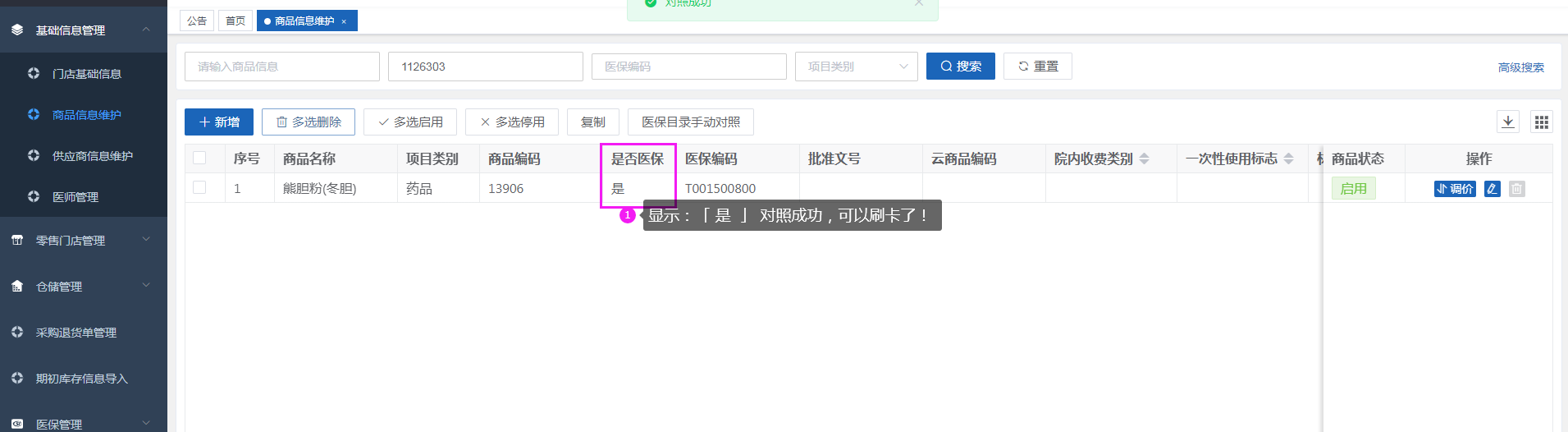
Task: Click the delete trash icon in row
Action: point(1516,189)
